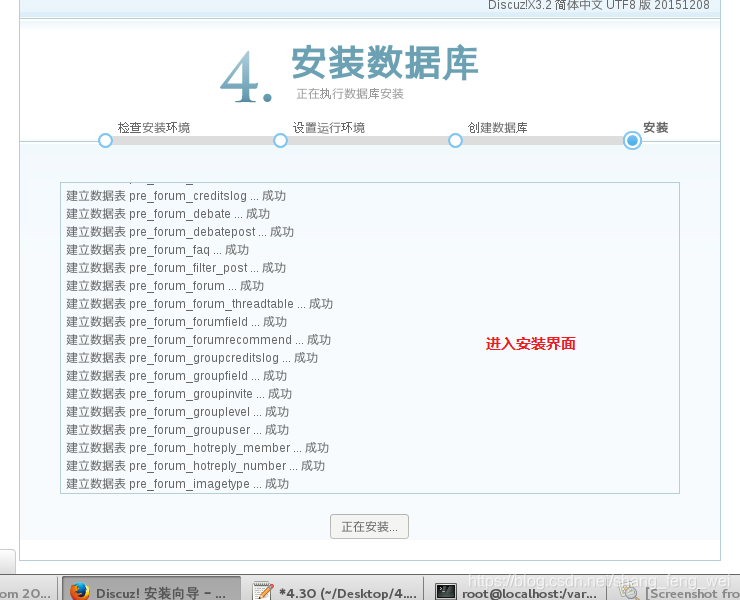Click the pre_forum_filter_post log line

coord(176,267)
